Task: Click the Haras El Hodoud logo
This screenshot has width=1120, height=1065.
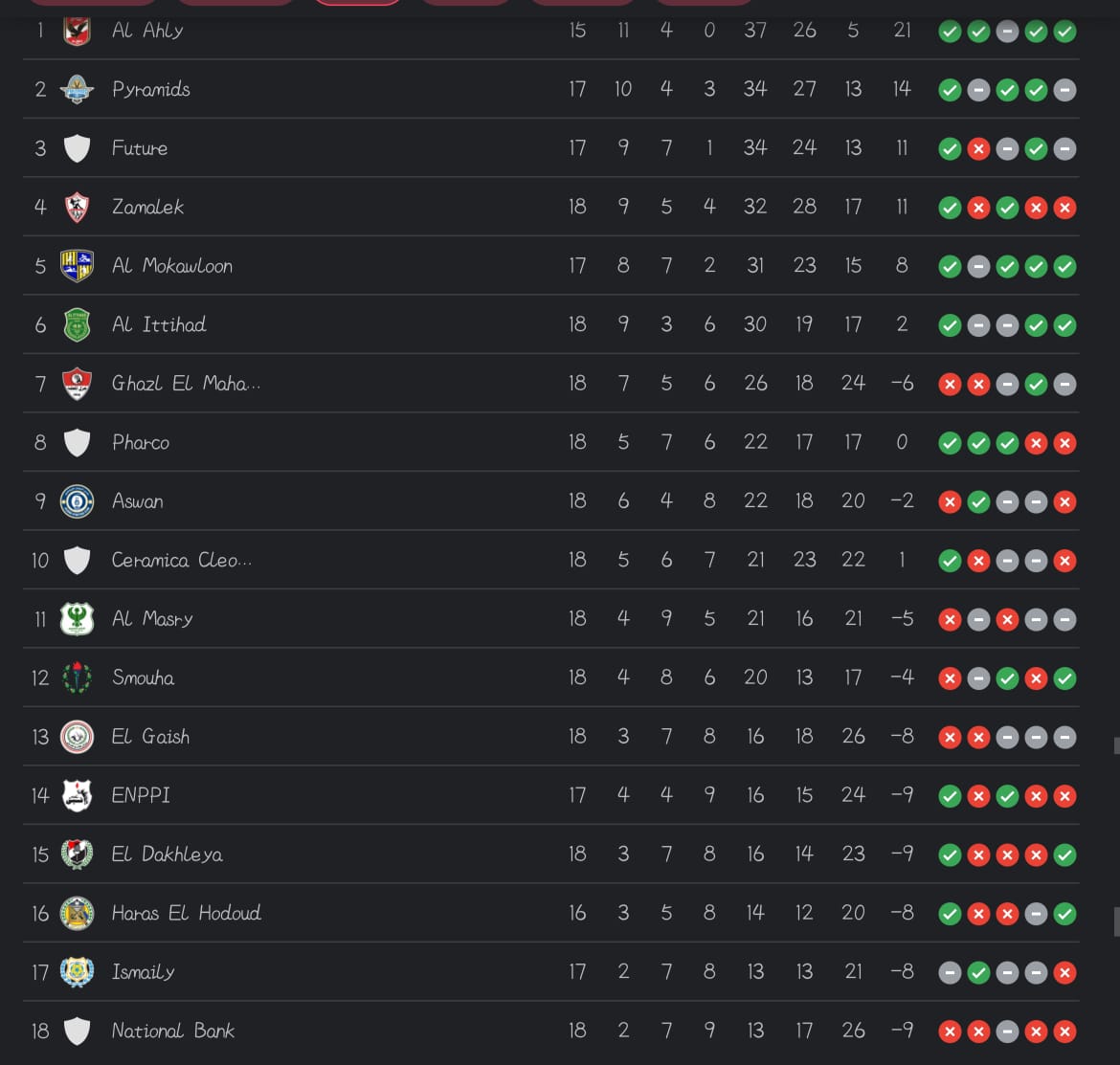Action: 77,913
